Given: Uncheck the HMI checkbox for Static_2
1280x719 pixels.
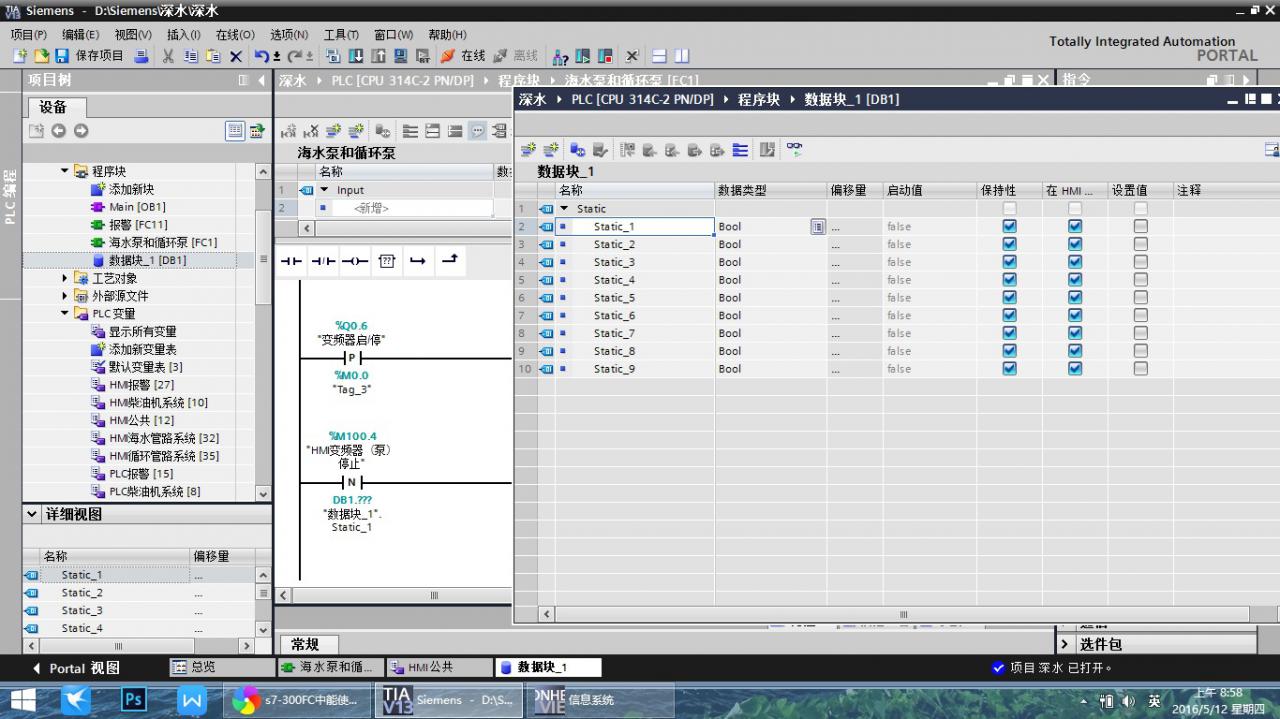Looking at the screenshot, I should coord(1075,244).
